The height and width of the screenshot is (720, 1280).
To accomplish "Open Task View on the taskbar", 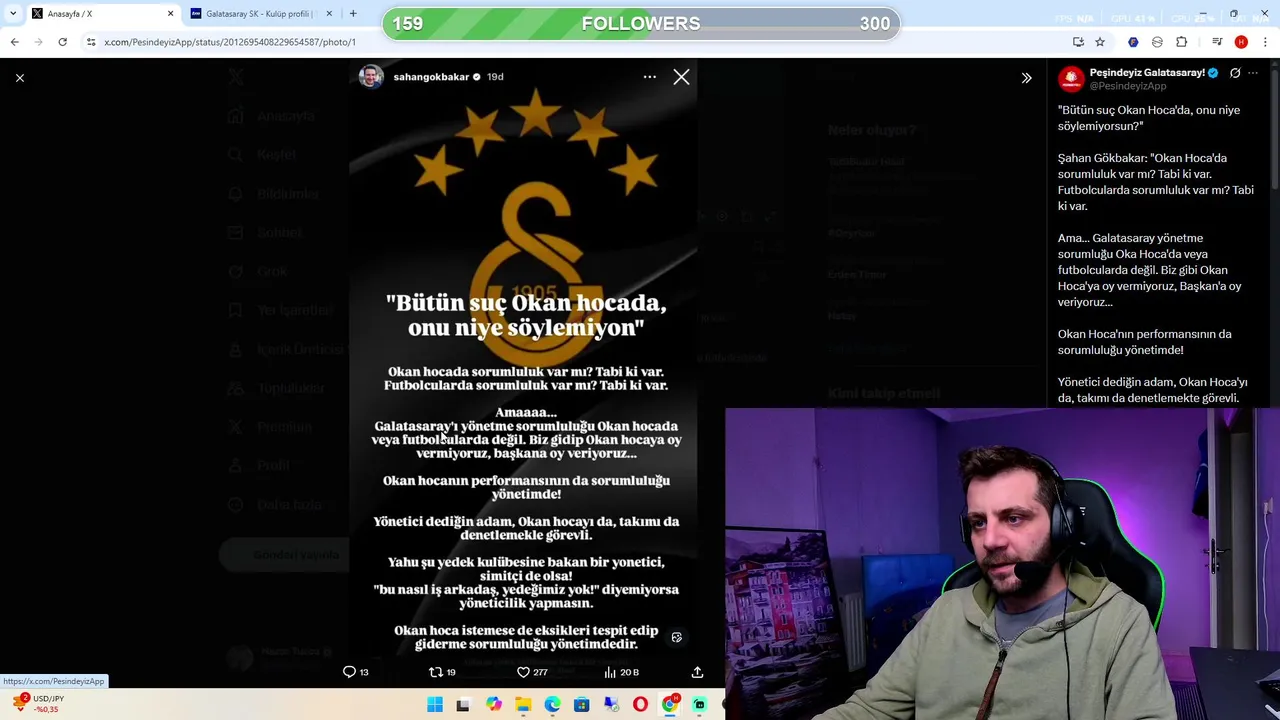I will [x=463, y=705].
